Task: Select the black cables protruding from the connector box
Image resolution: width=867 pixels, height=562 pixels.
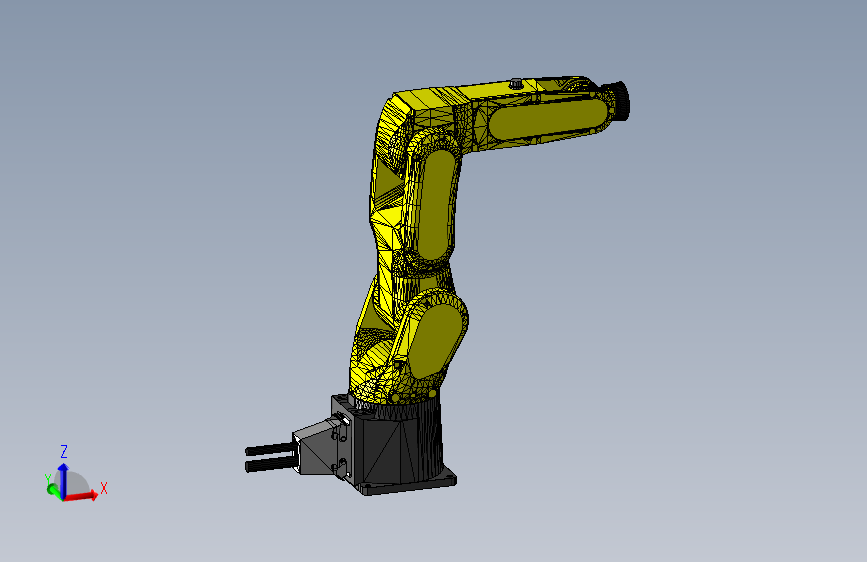Action: click(269, 457)
